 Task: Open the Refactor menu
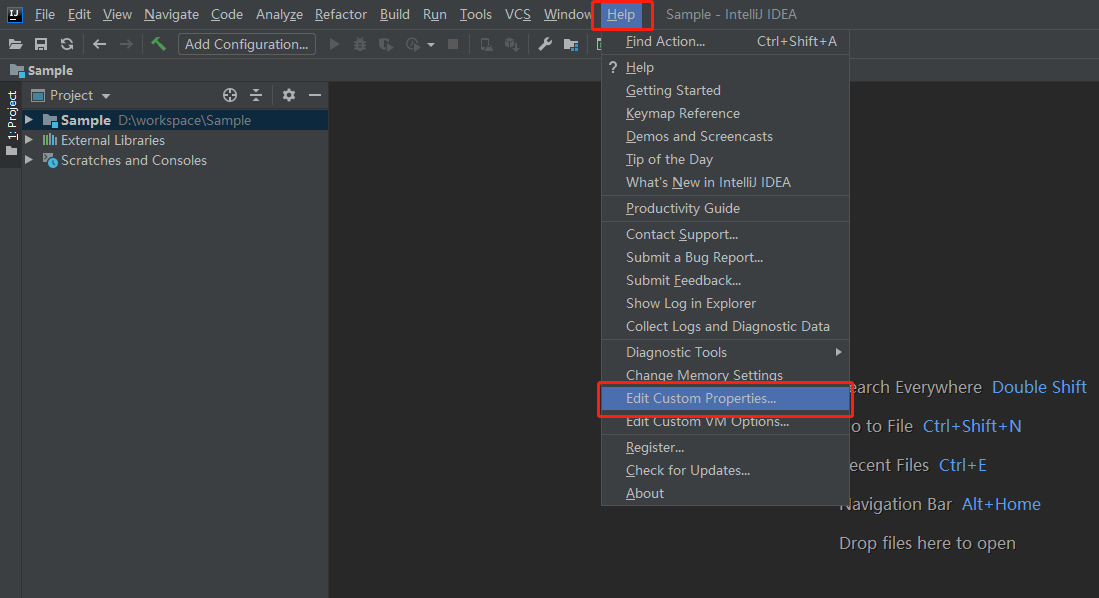[341, 15]
